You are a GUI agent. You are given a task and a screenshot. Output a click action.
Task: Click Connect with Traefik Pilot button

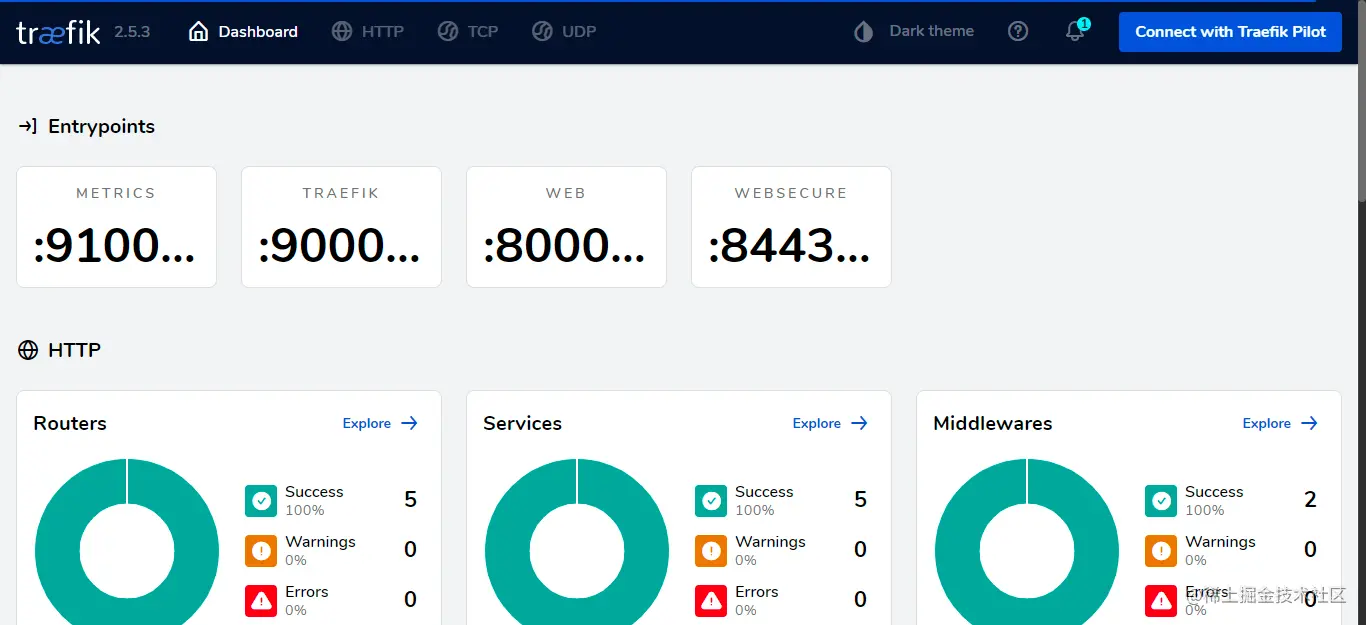[1230, 32]
